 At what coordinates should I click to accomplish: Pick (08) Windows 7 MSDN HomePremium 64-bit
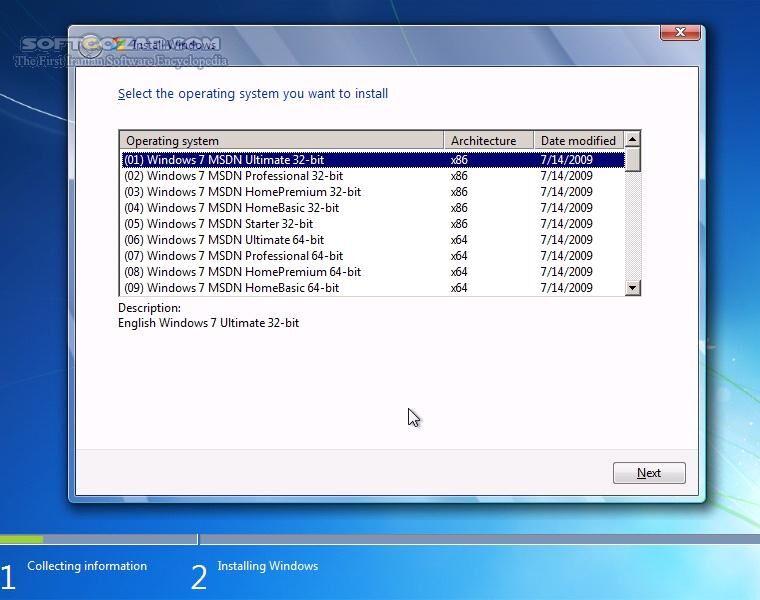pos(373,272)
